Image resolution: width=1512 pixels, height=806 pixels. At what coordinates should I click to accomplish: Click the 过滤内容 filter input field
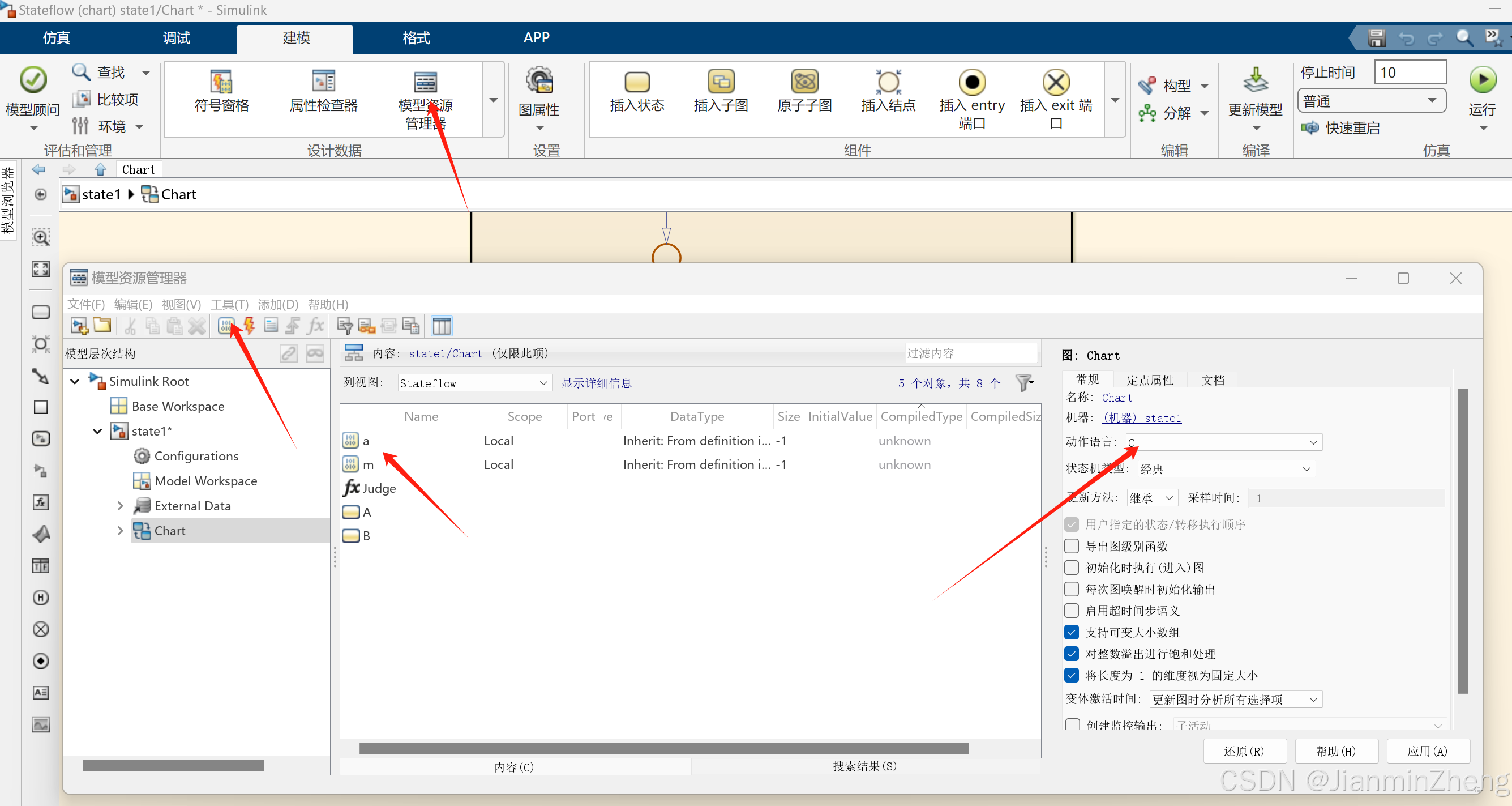971,353
